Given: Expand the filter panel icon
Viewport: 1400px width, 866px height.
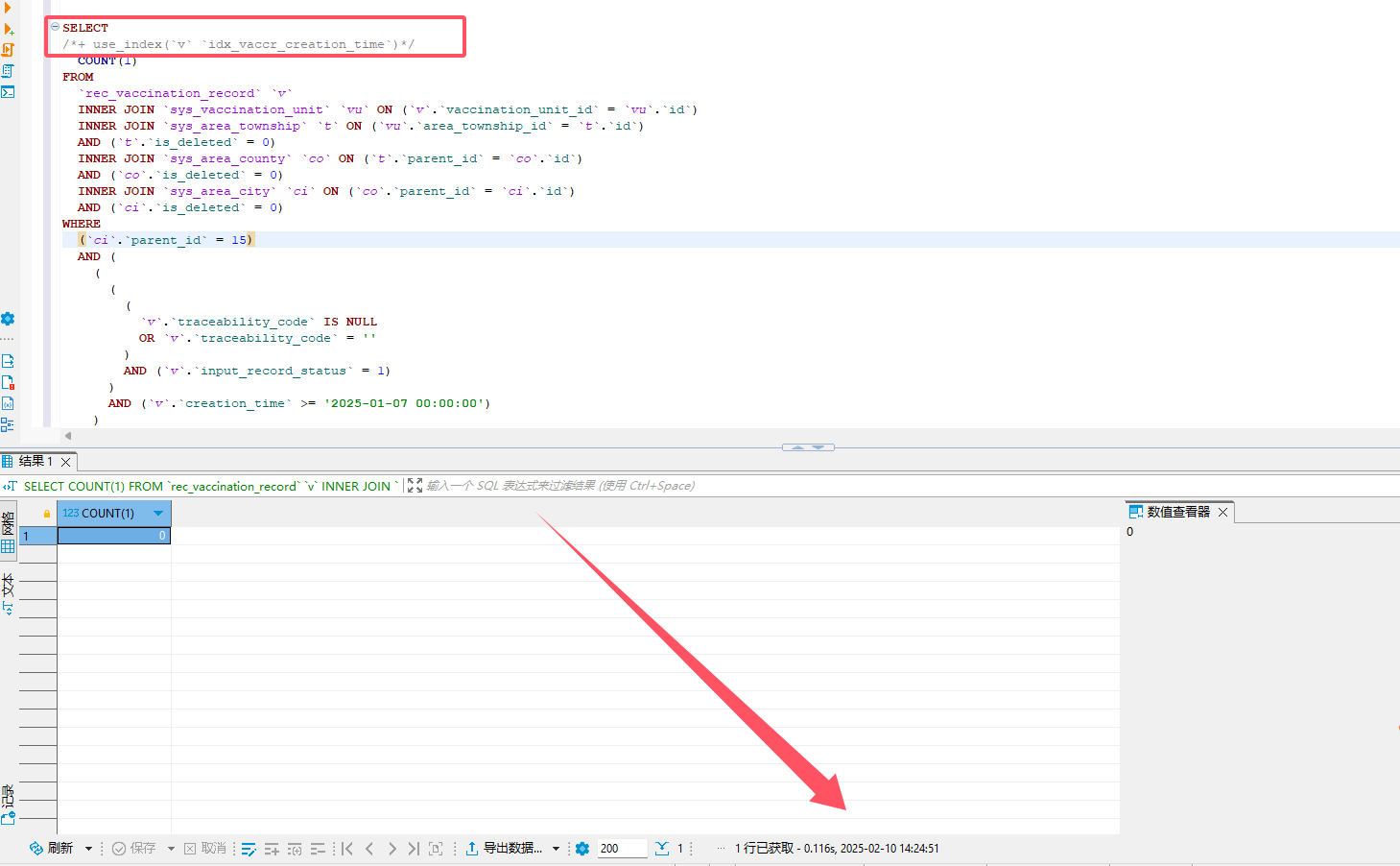Looking at the screenshot, I should (x=415, y=486).
